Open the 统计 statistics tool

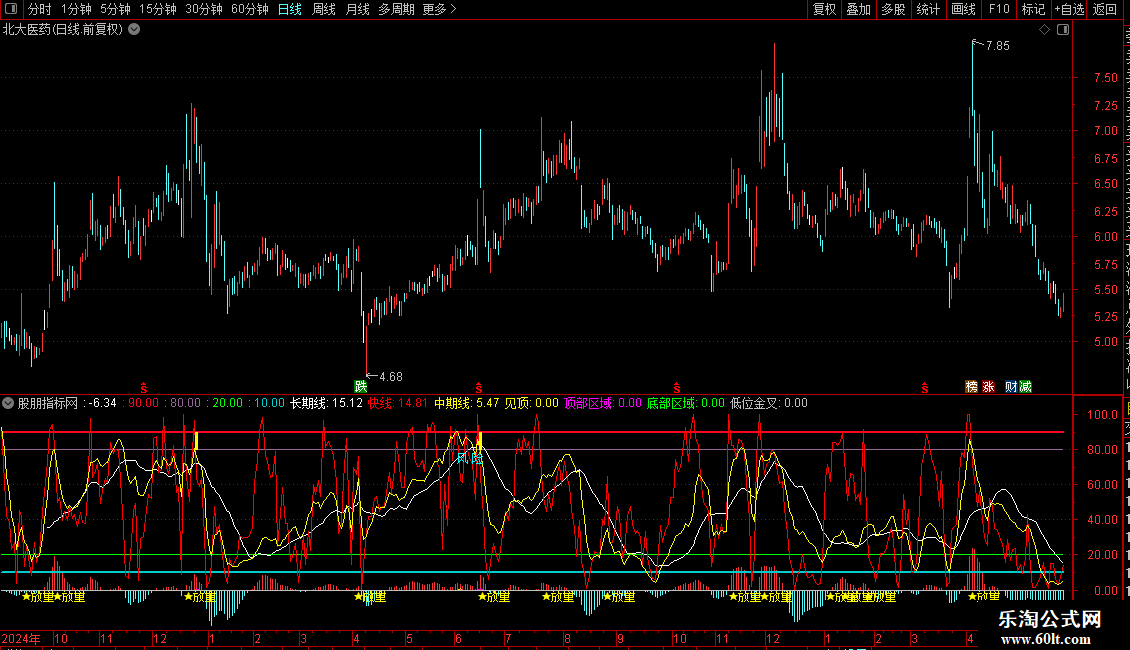coord(928,9)
